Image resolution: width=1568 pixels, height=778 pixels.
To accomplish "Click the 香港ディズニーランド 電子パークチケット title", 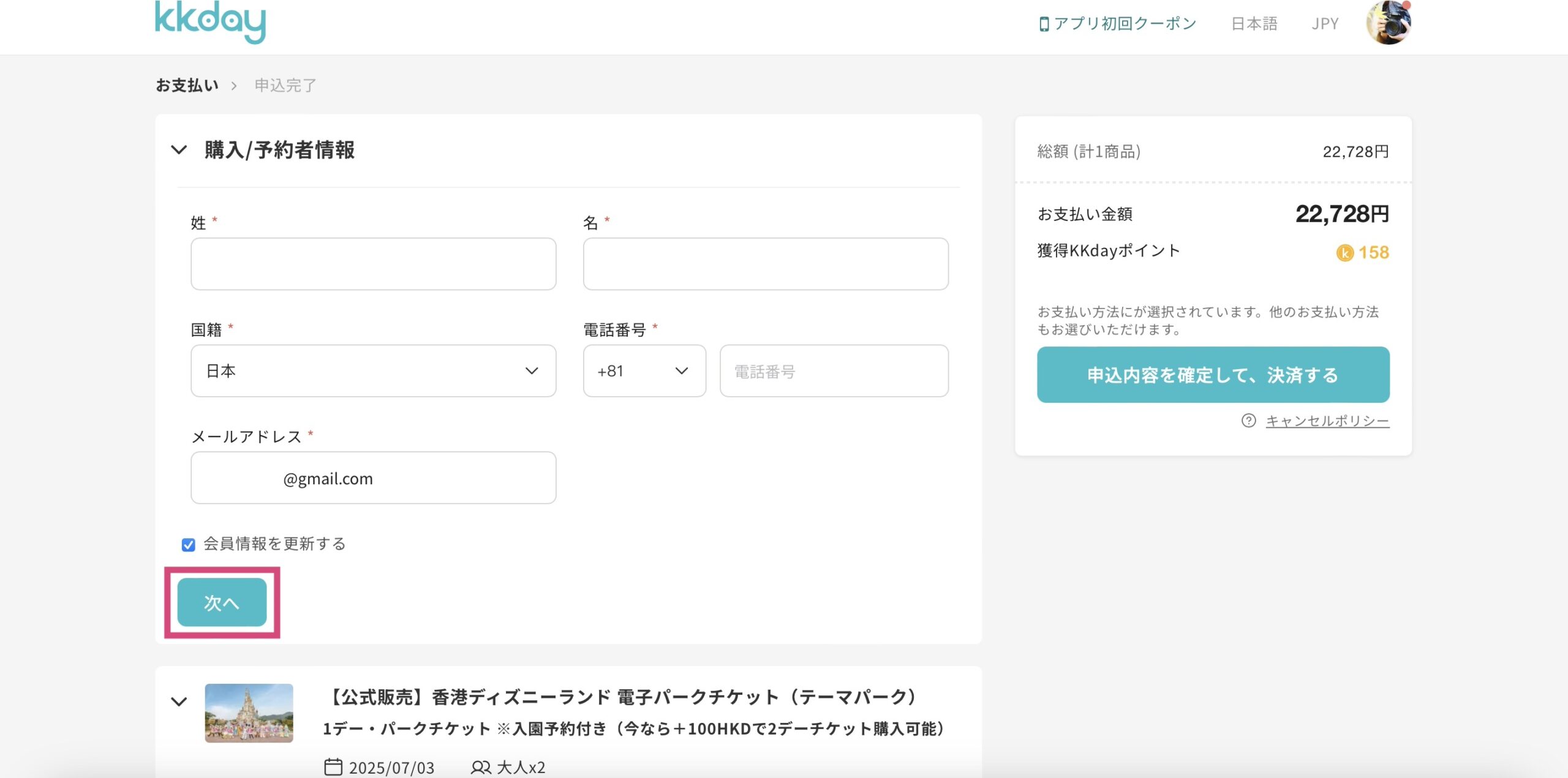I will (x=623, y=697).
